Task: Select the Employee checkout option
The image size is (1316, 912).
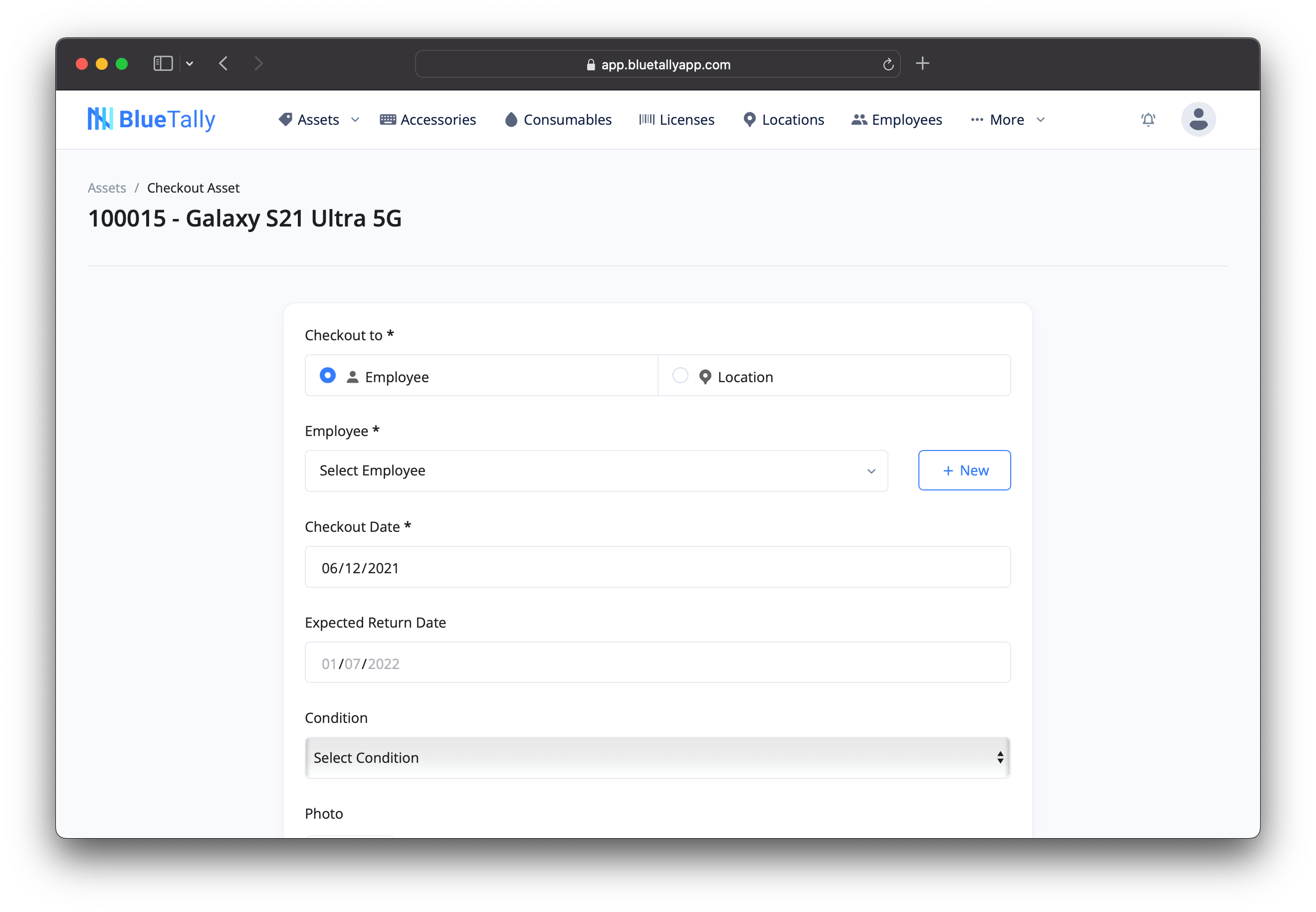Action: [x=327, y=376]
